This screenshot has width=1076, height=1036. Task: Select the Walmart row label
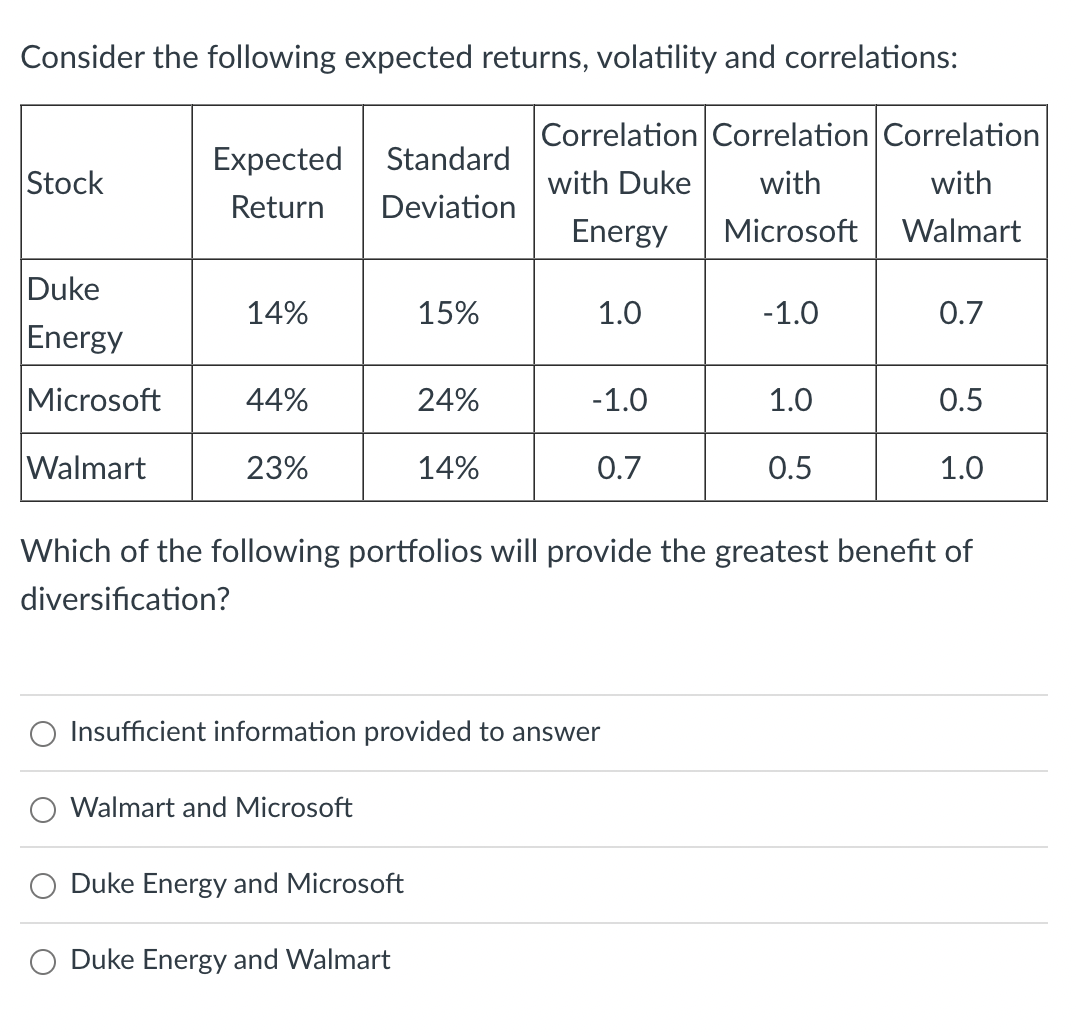(x=85, y=467)
